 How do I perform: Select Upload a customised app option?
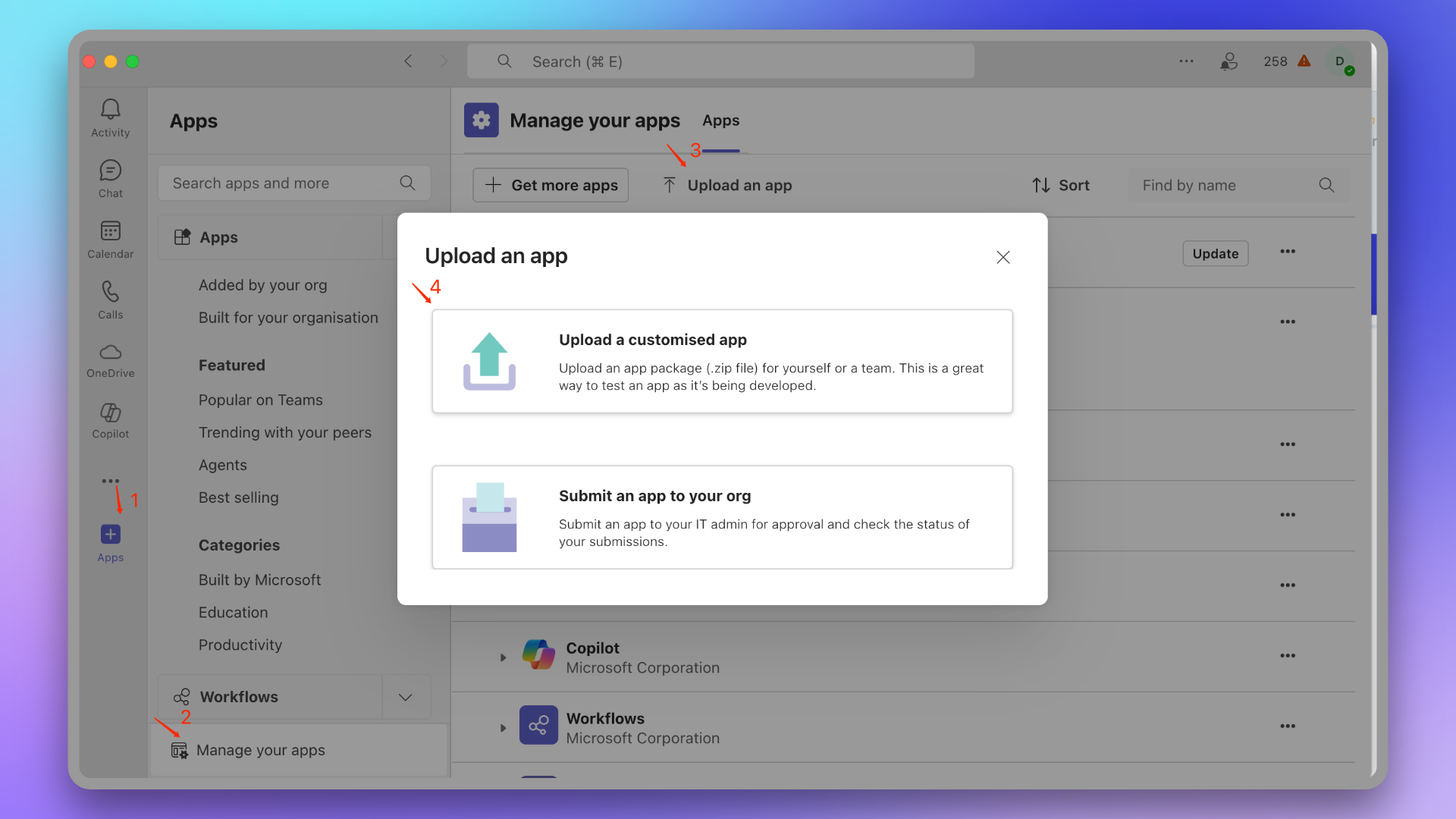(x=722, y=361)
